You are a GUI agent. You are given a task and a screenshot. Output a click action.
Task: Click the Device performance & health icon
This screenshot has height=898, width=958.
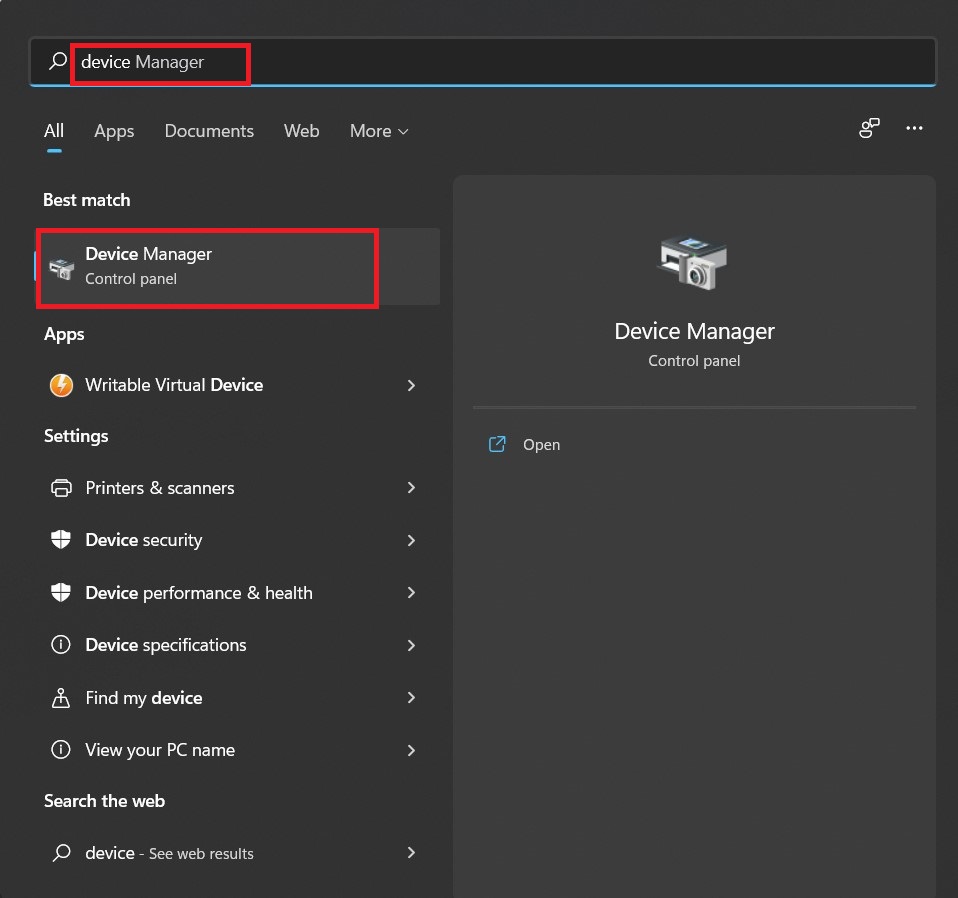click(x=60, y=593)
